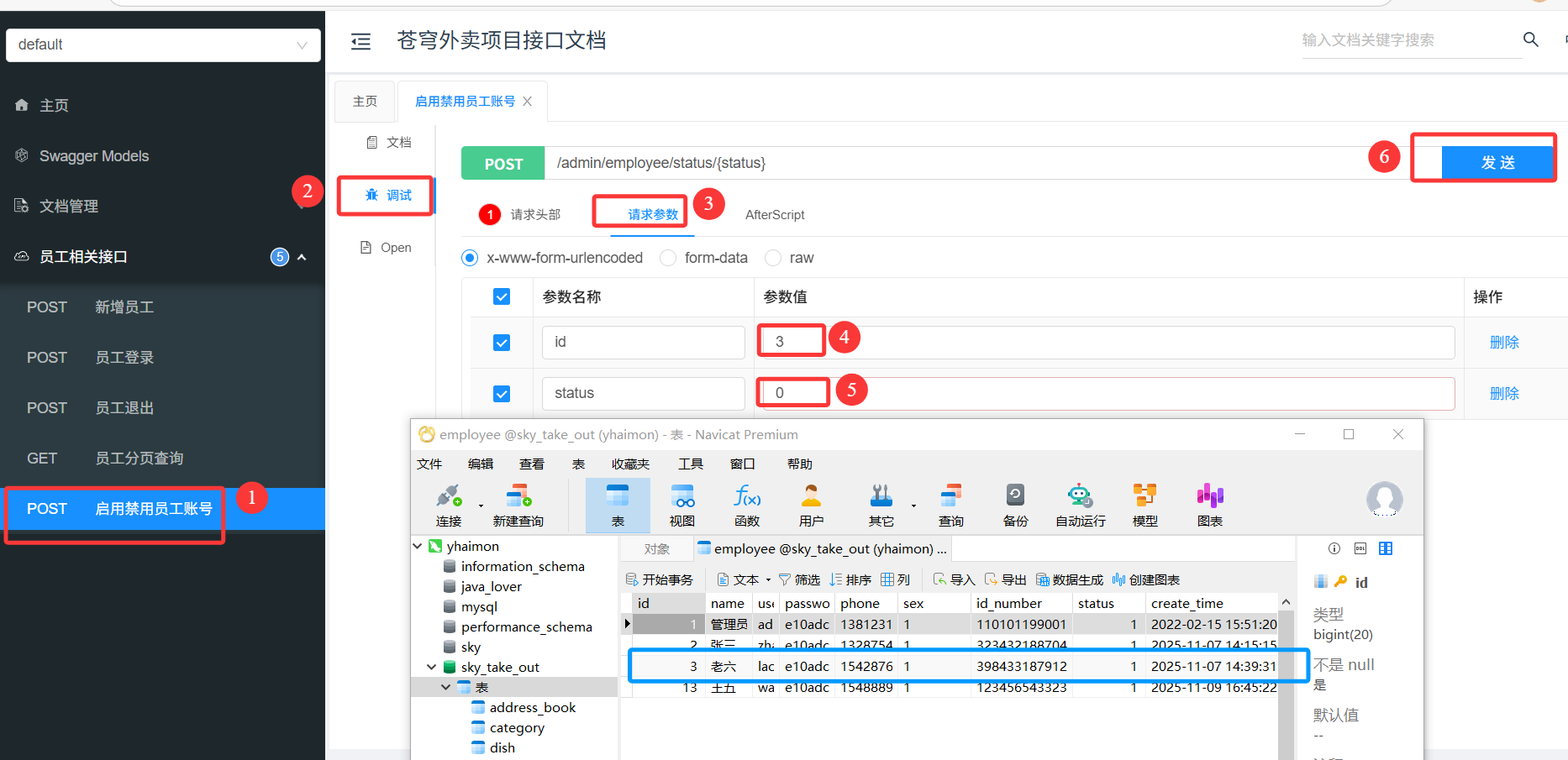
Task: Open the 文件 menu in Navicat
Action: pos(429,464)
